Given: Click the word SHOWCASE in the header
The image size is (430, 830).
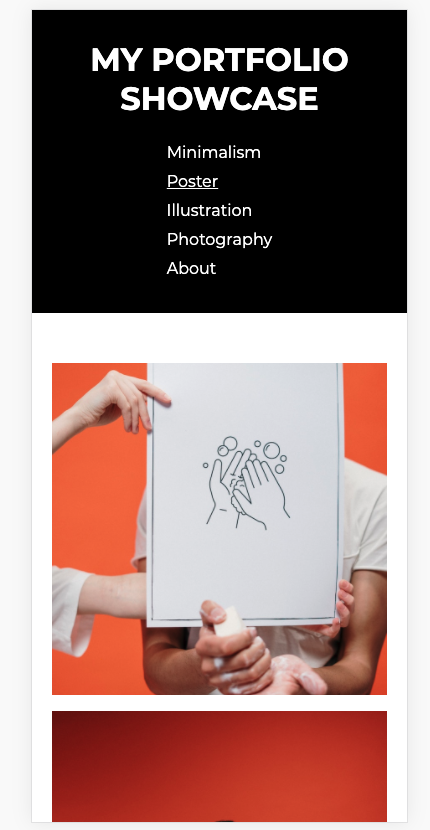Looking at the screenshot, I should (x=219, y=98).
